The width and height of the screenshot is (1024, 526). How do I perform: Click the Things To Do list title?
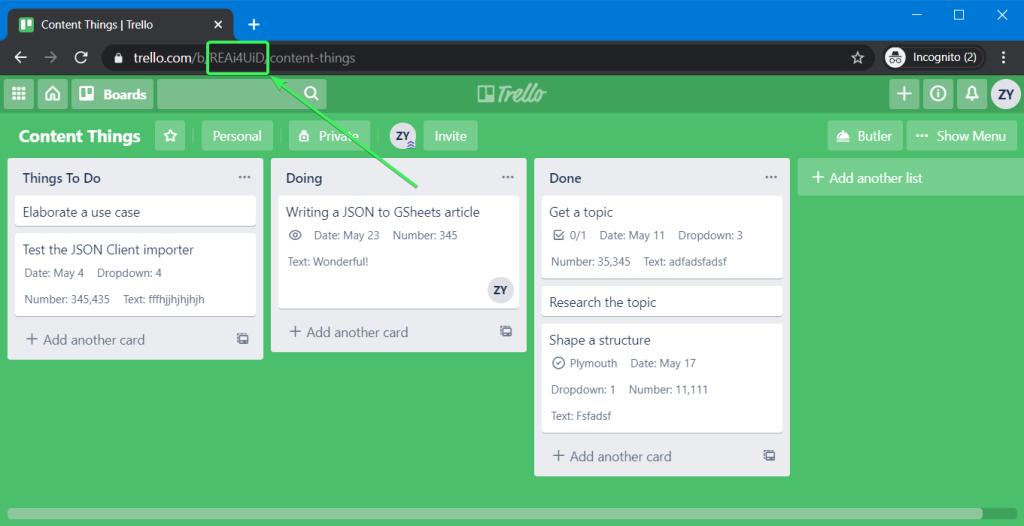(61, 178)
